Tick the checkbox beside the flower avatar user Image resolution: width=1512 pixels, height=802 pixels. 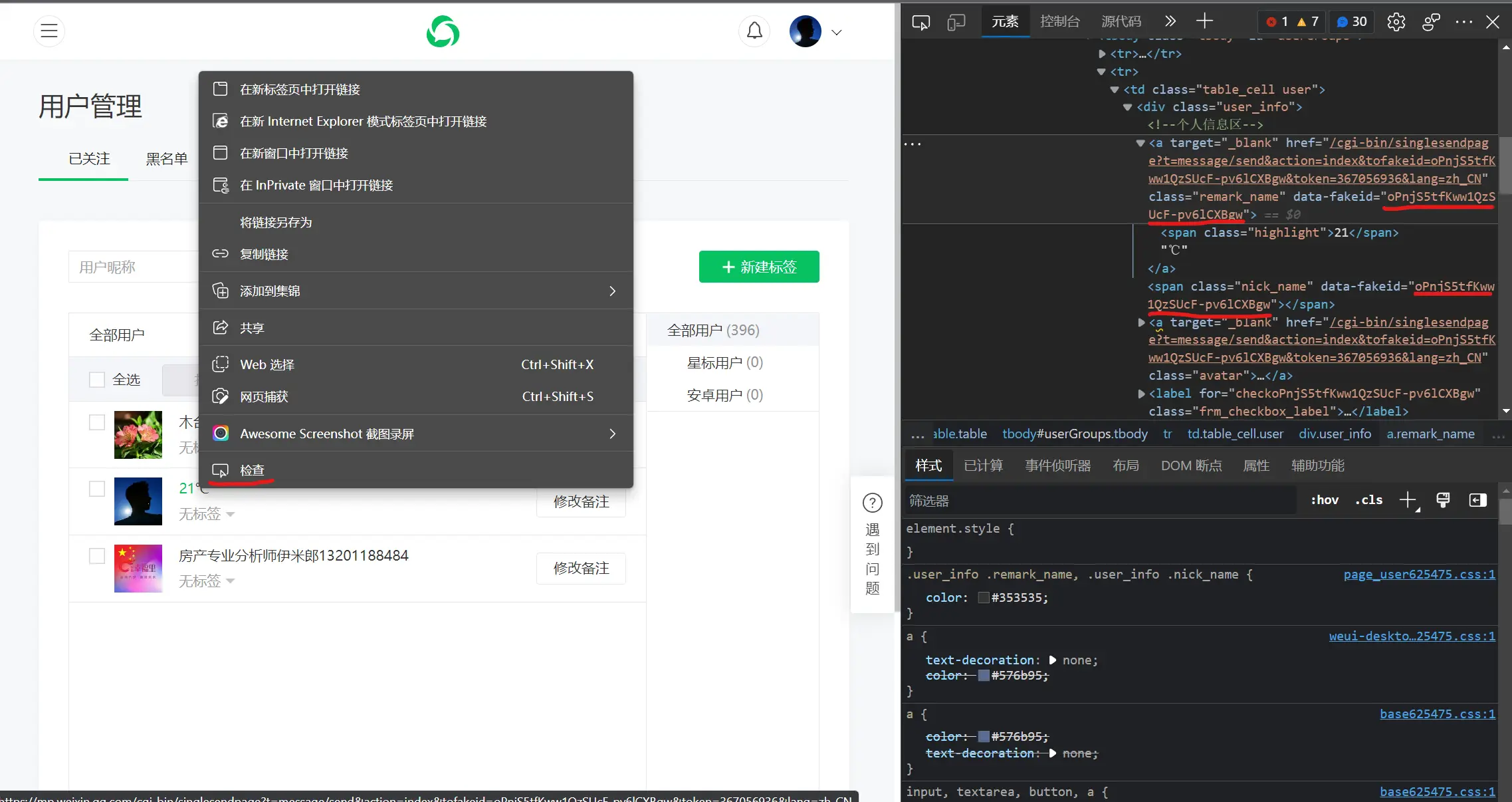point(97,422)
